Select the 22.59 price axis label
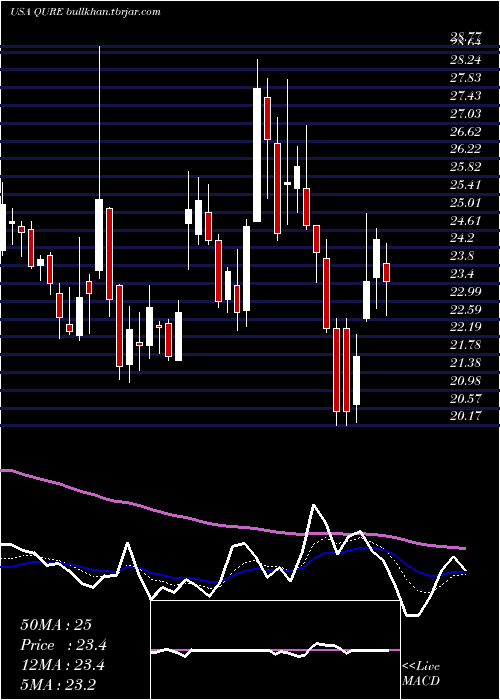Screen dimensions: 500x700 (465, 310)
